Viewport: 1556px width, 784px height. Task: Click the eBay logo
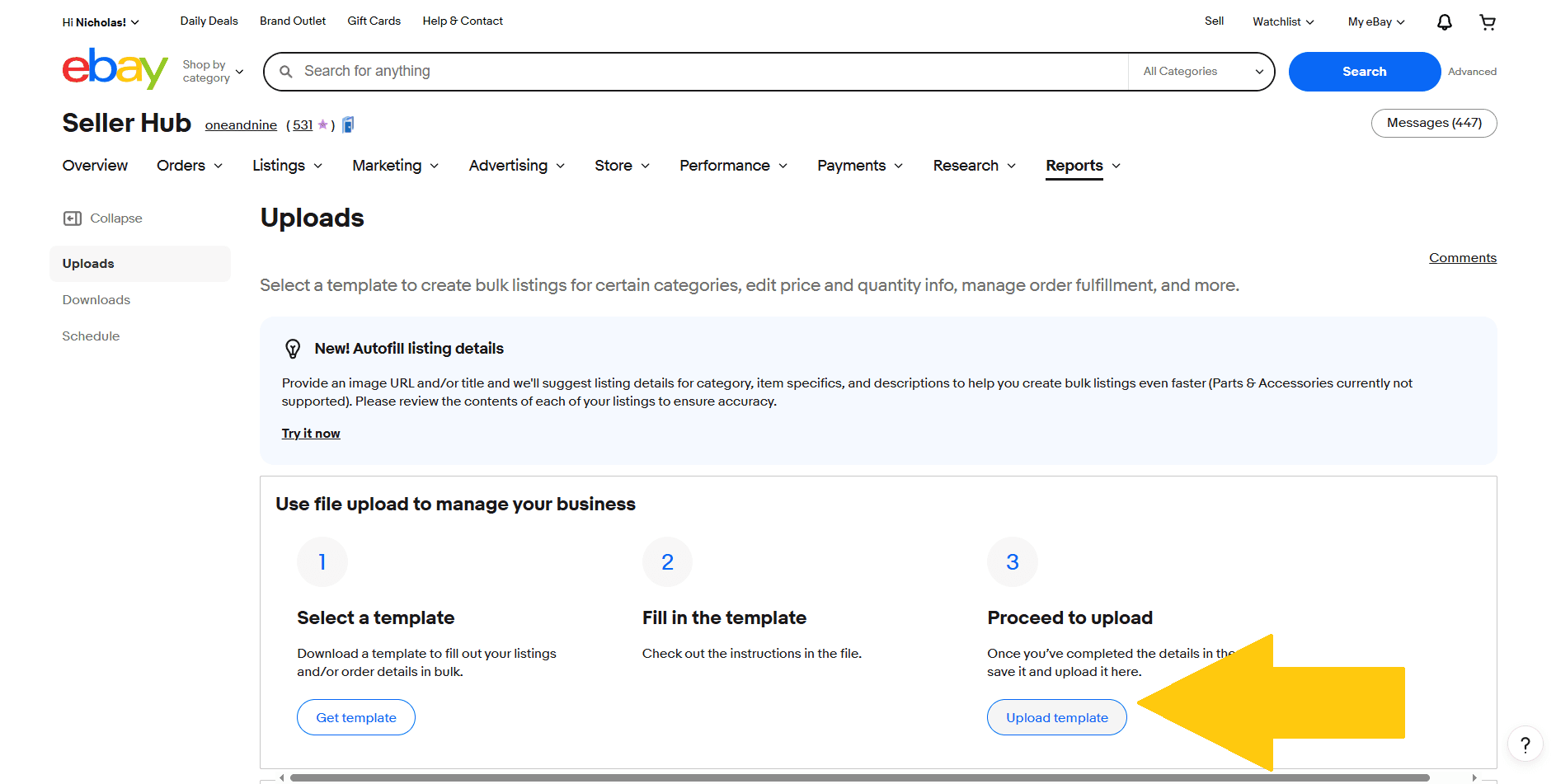[114, 70]
